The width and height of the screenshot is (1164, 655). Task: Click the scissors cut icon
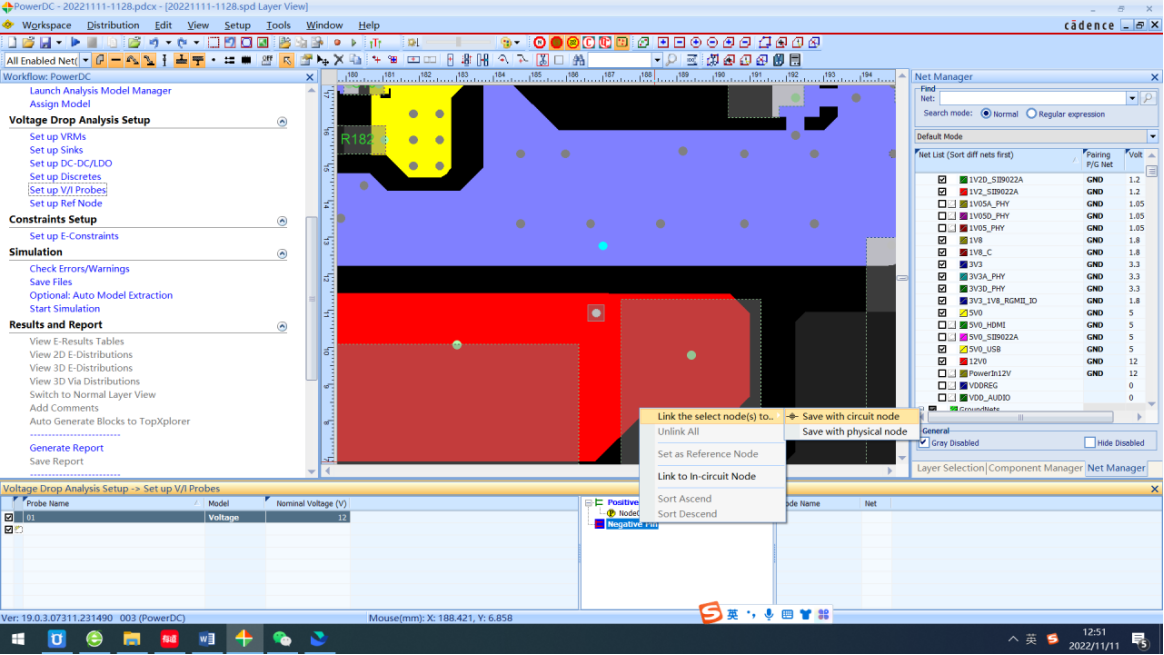tap(543, 60)
